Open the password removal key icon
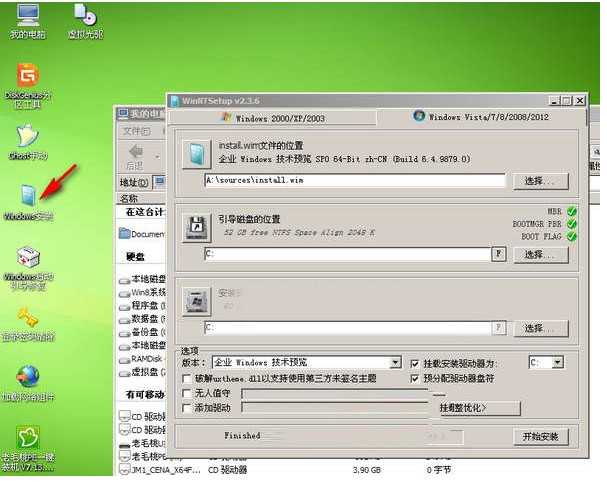 pyautogui.click(x=28, y=324)
